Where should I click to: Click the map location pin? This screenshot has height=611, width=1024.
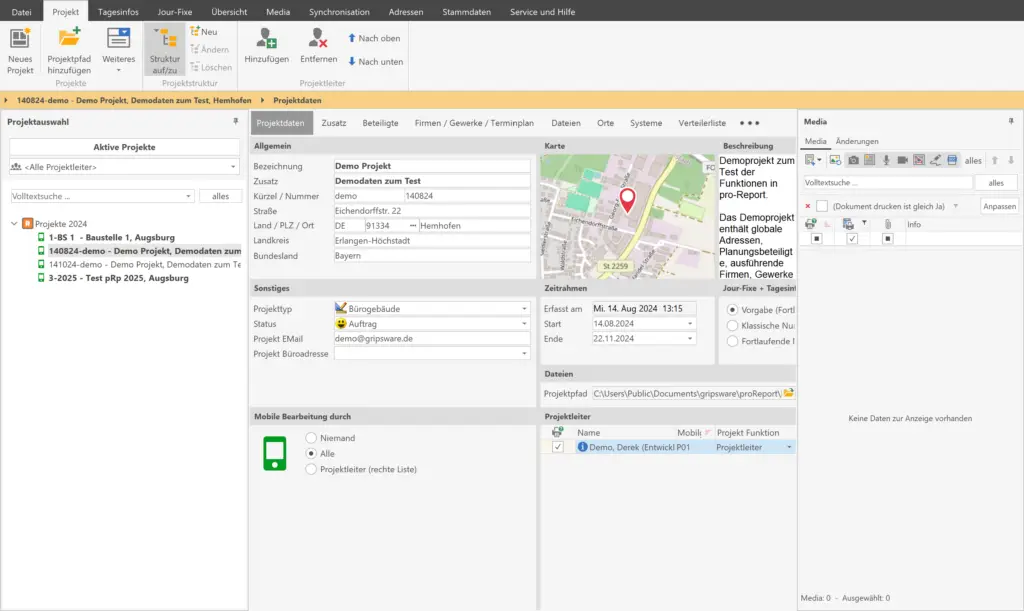coord(627,200)
